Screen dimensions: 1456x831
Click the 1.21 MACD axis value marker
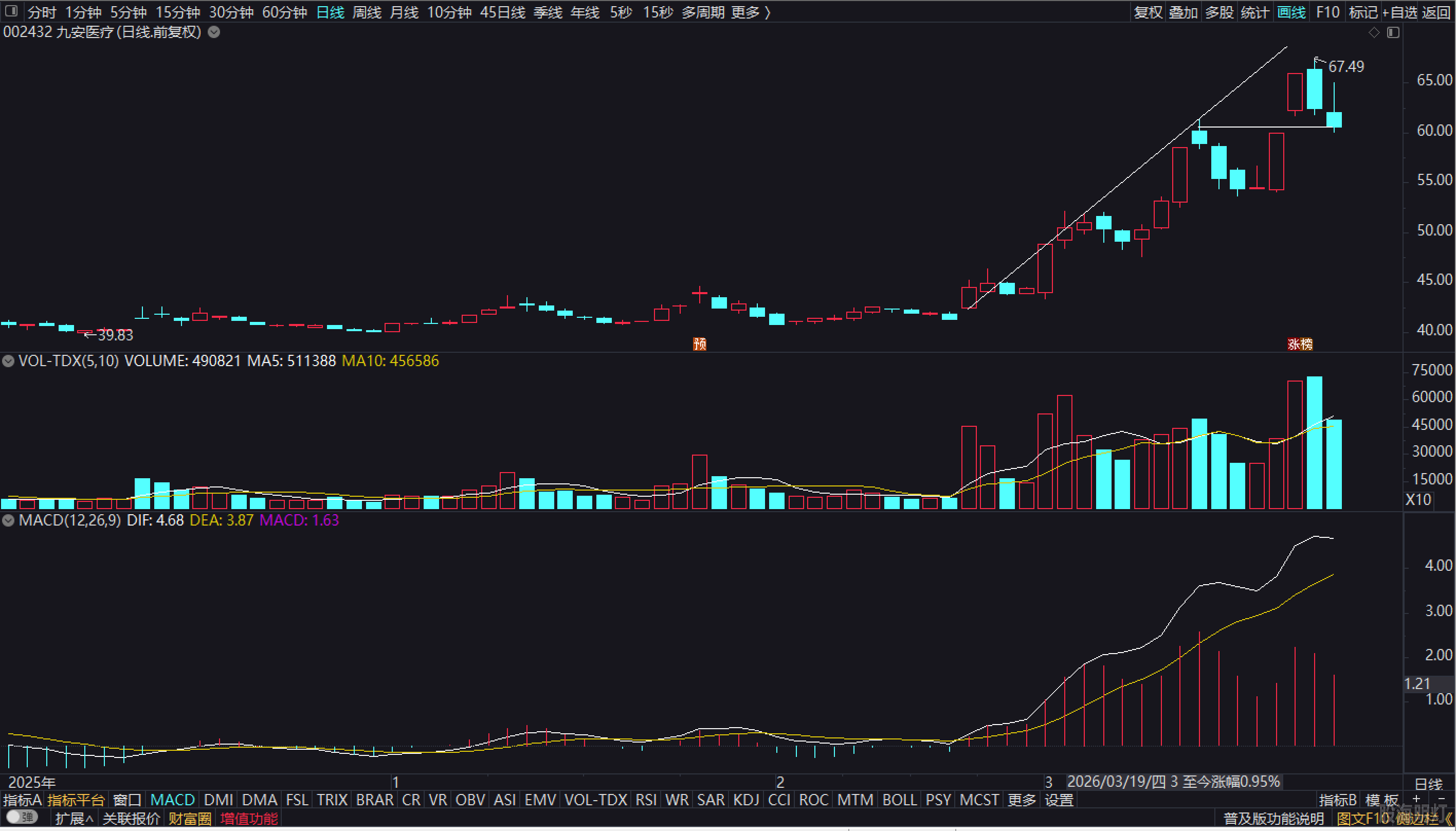point(1418,683)
